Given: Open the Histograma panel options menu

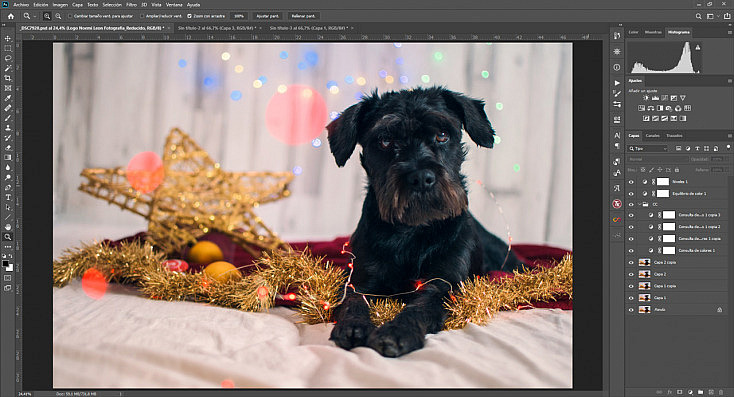Looking at the screenshot, I should (729, 32).
